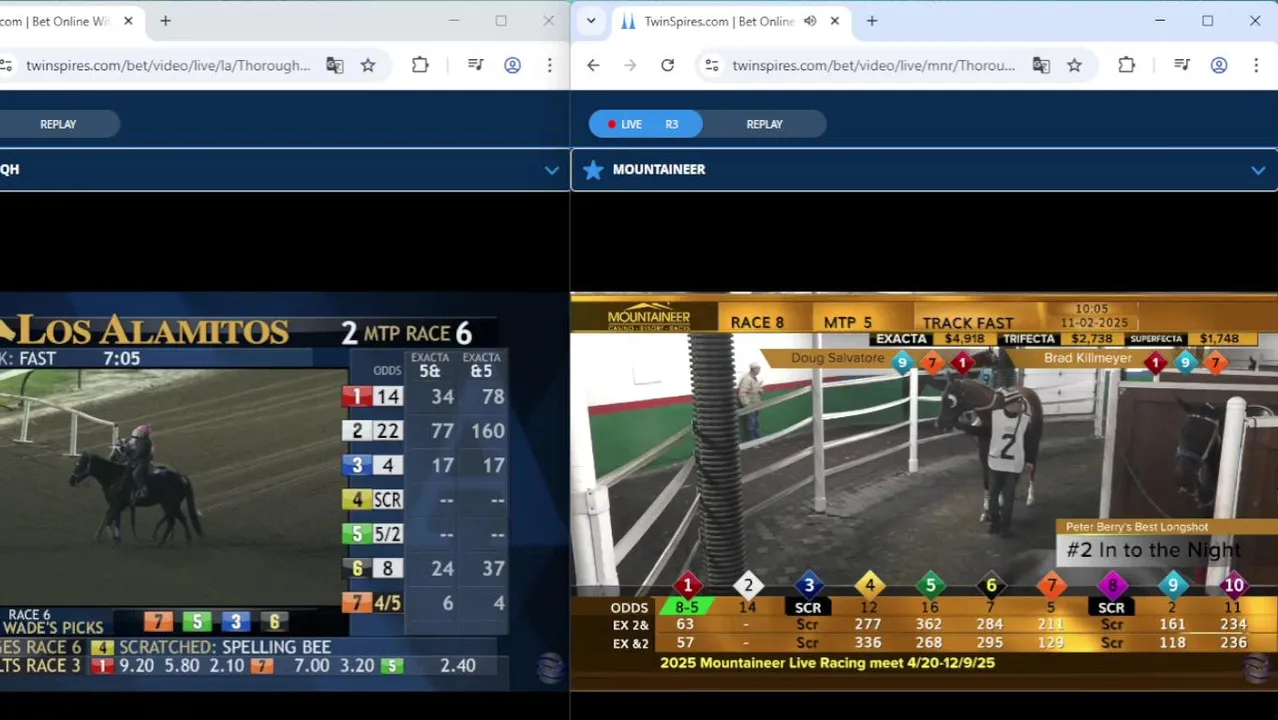Click the Los Alamitos live video feed
The width and height of the screenshot is (1278, 720).
point(285,491)
